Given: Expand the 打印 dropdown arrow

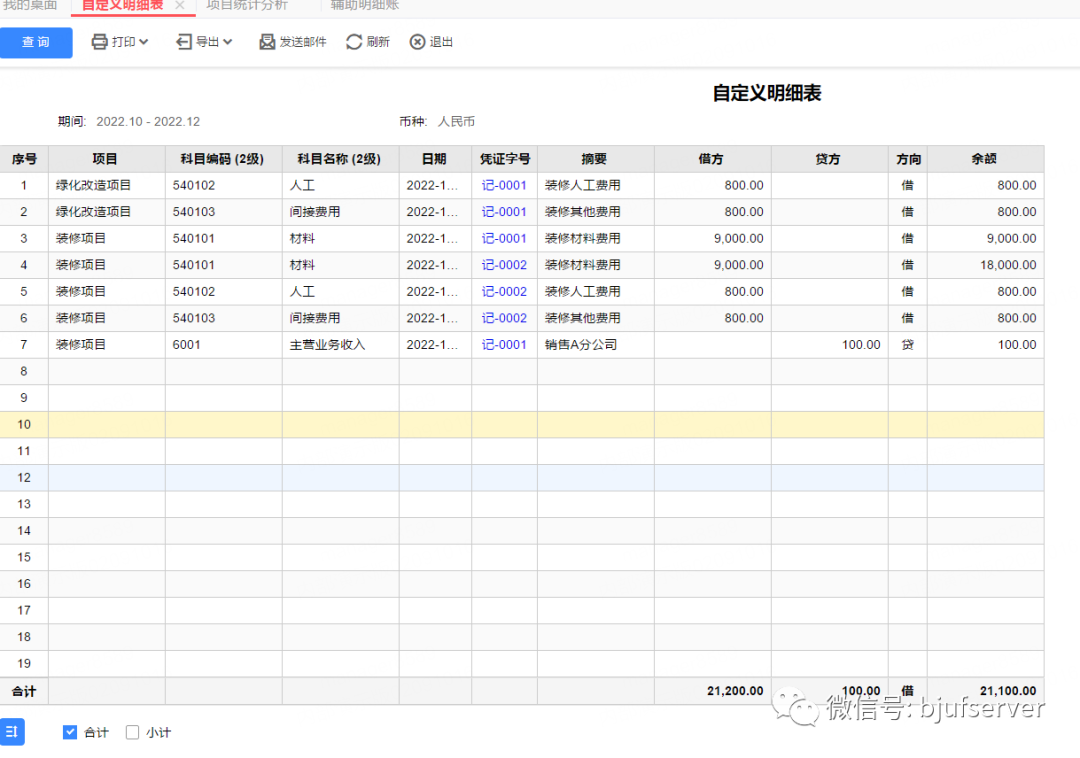Looking at the screenshot, I should 144,42.
